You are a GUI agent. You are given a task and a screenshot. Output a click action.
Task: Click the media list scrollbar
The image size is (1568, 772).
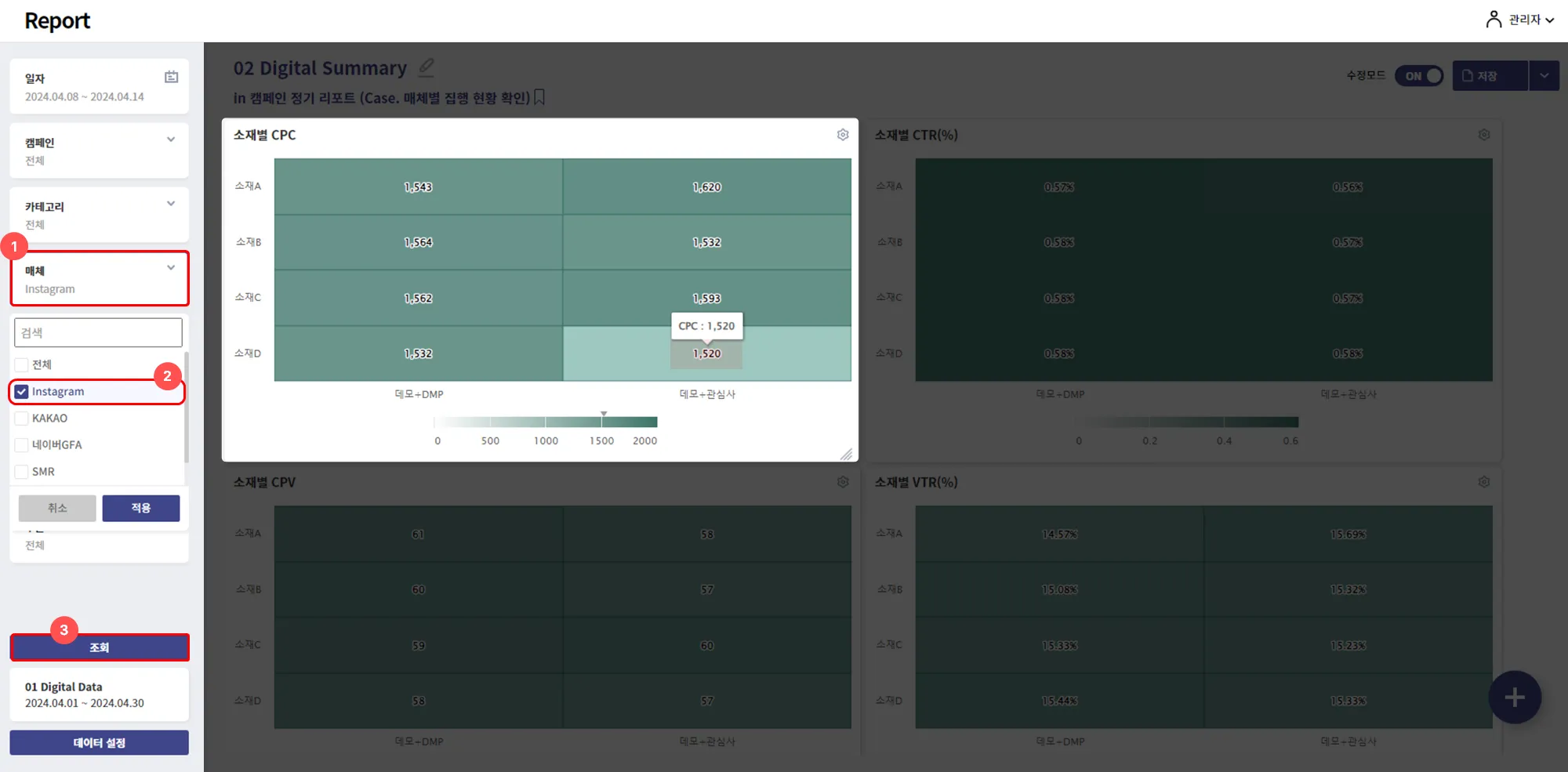click(x=187, y=408)
